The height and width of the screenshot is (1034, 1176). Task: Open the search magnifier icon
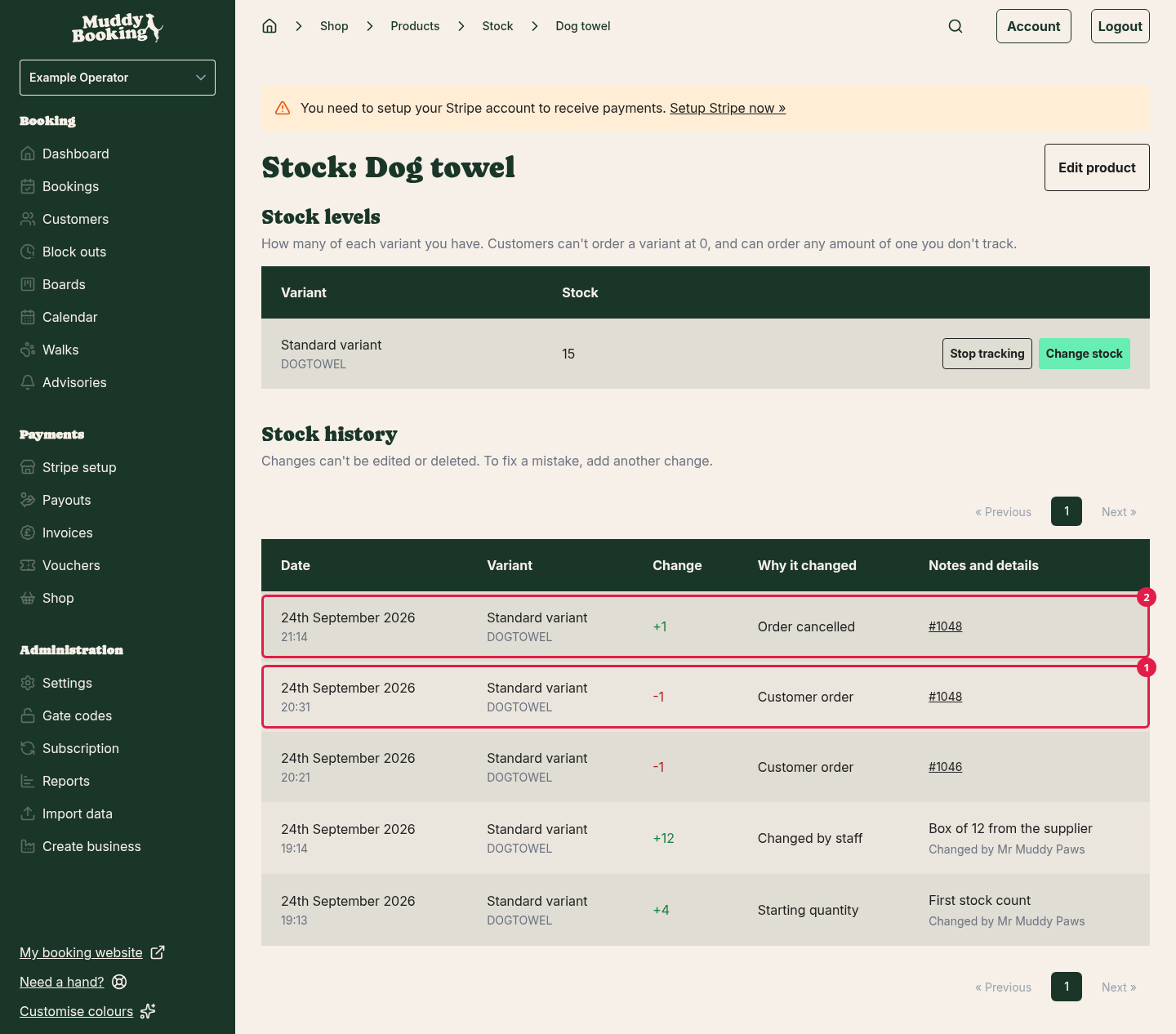pyautogui.click(x=955, y=26)
